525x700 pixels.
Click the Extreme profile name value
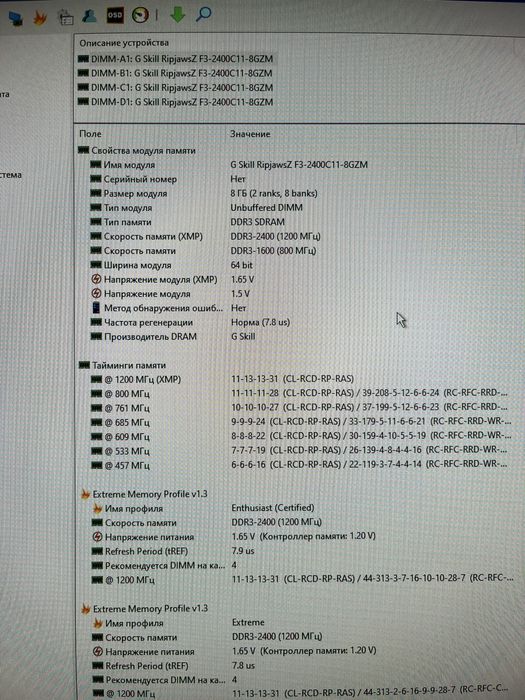(248, 622)
